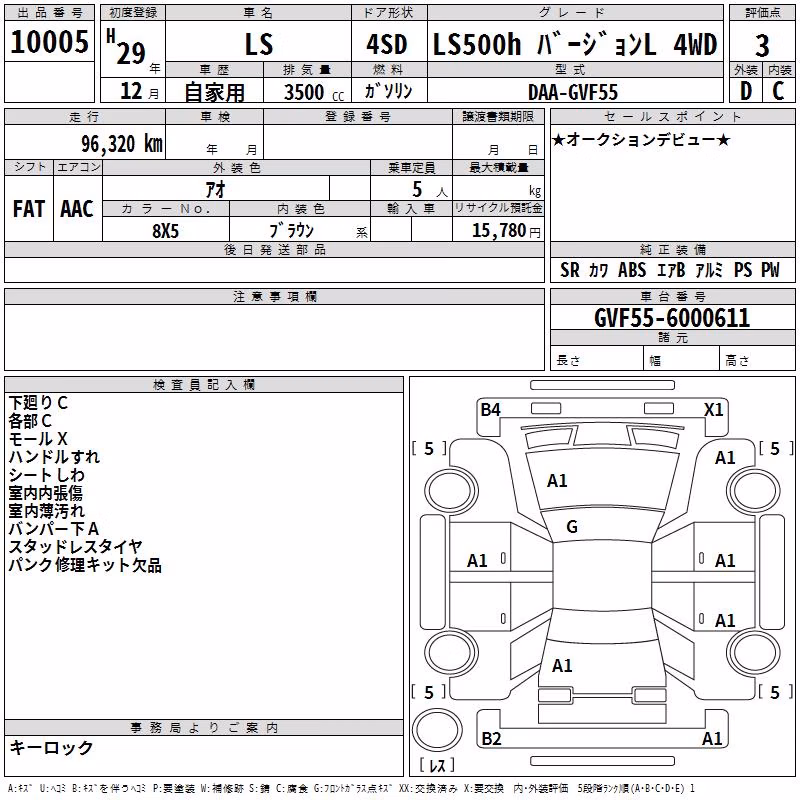This screenshot has width=800, height=800.
Task: Select the inspector note 各部C
Action: tap(30, 421)
